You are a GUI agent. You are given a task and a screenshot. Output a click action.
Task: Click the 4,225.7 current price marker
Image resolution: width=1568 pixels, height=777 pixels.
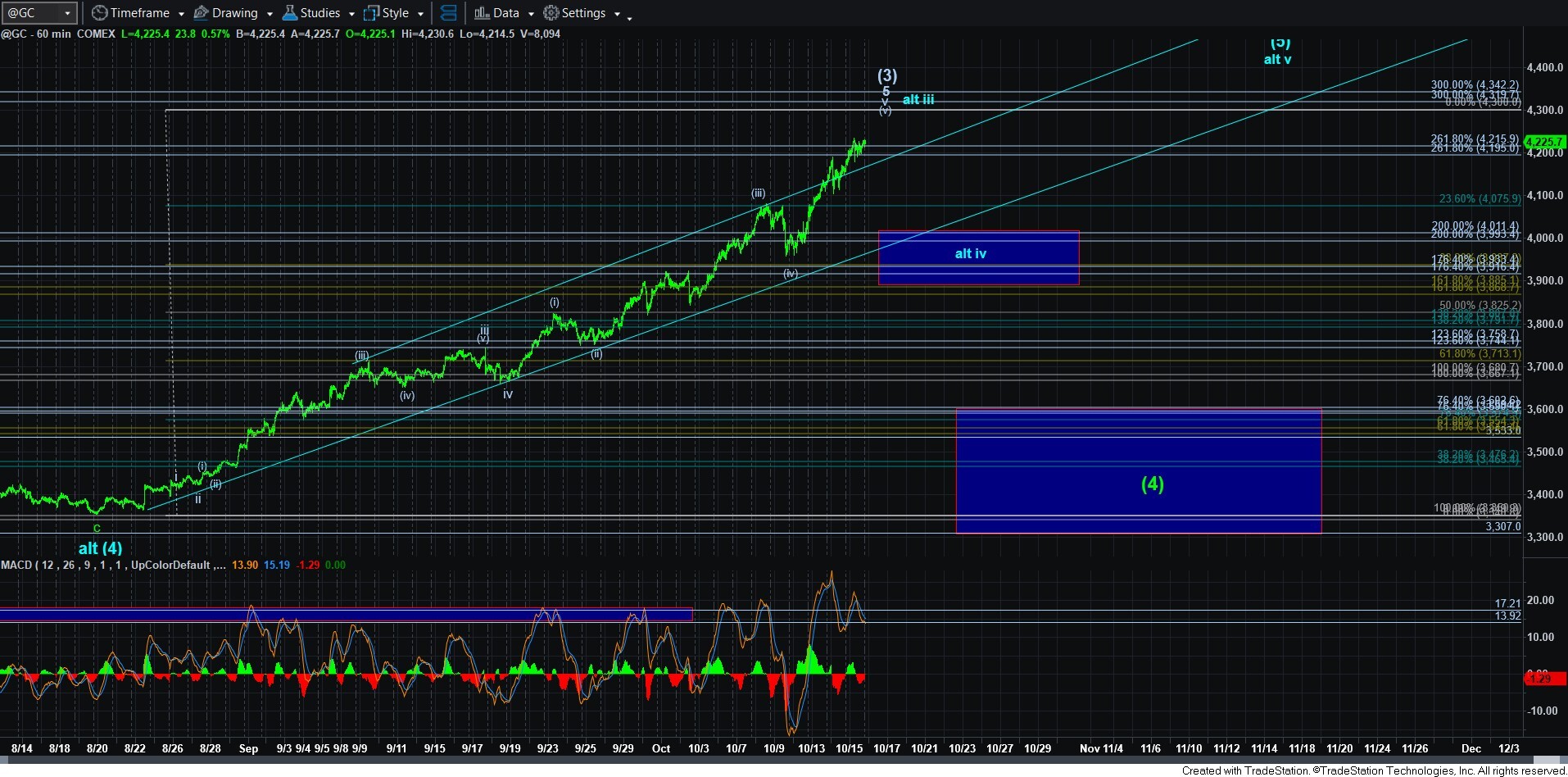tap(1543, 142)
